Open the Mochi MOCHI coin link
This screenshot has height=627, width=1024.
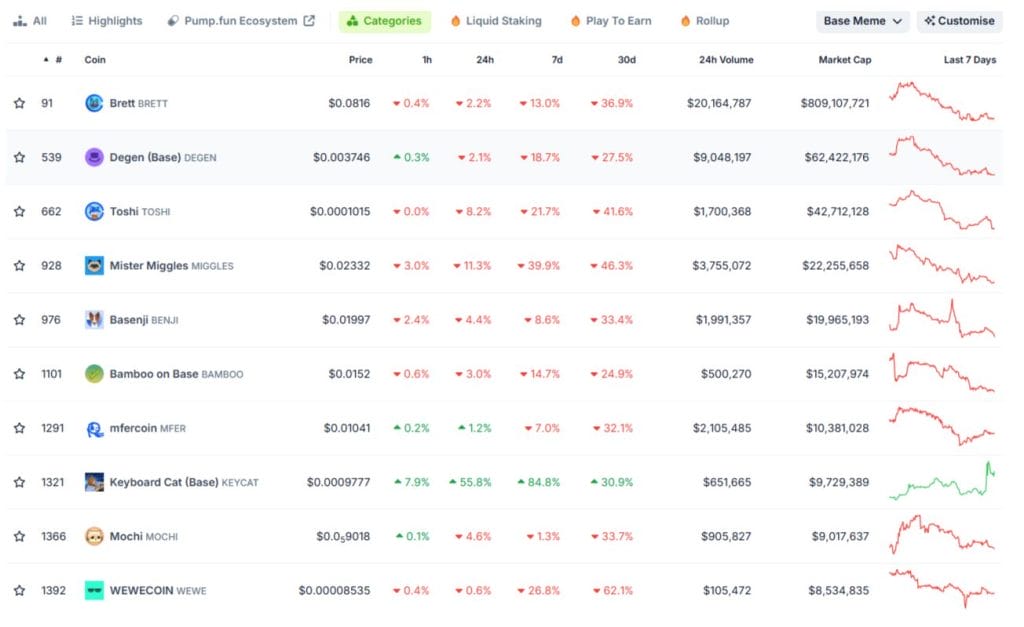click(144, 536)
